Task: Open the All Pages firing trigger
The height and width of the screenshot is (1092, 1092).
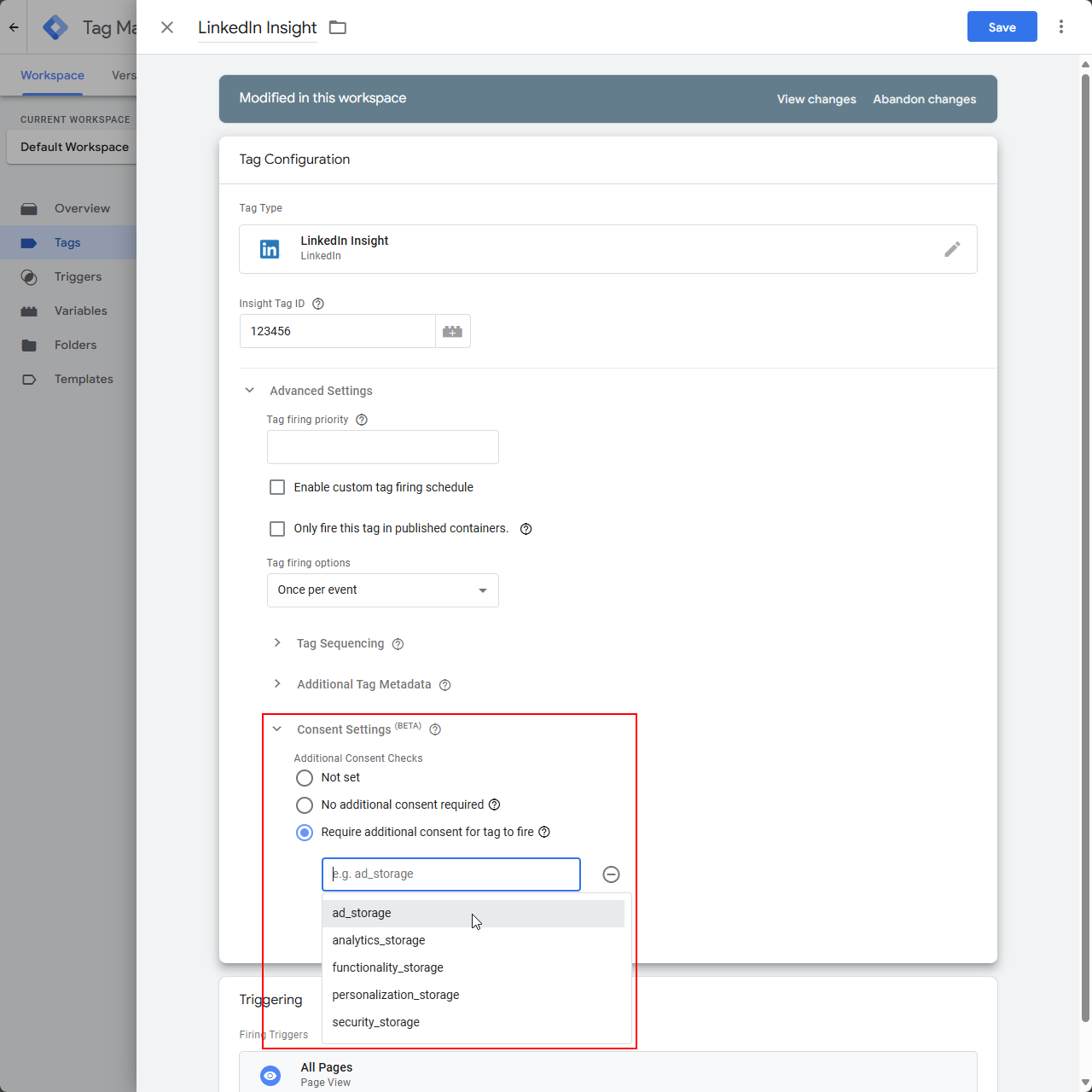Action: pos(608,1072)
